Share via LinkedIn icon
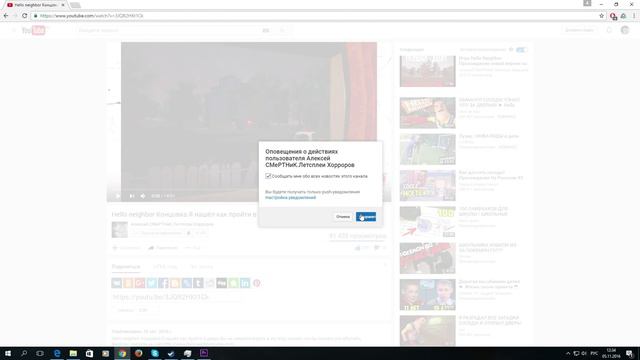640x360 pixels. pyautogui.click(x=245, y=283)
